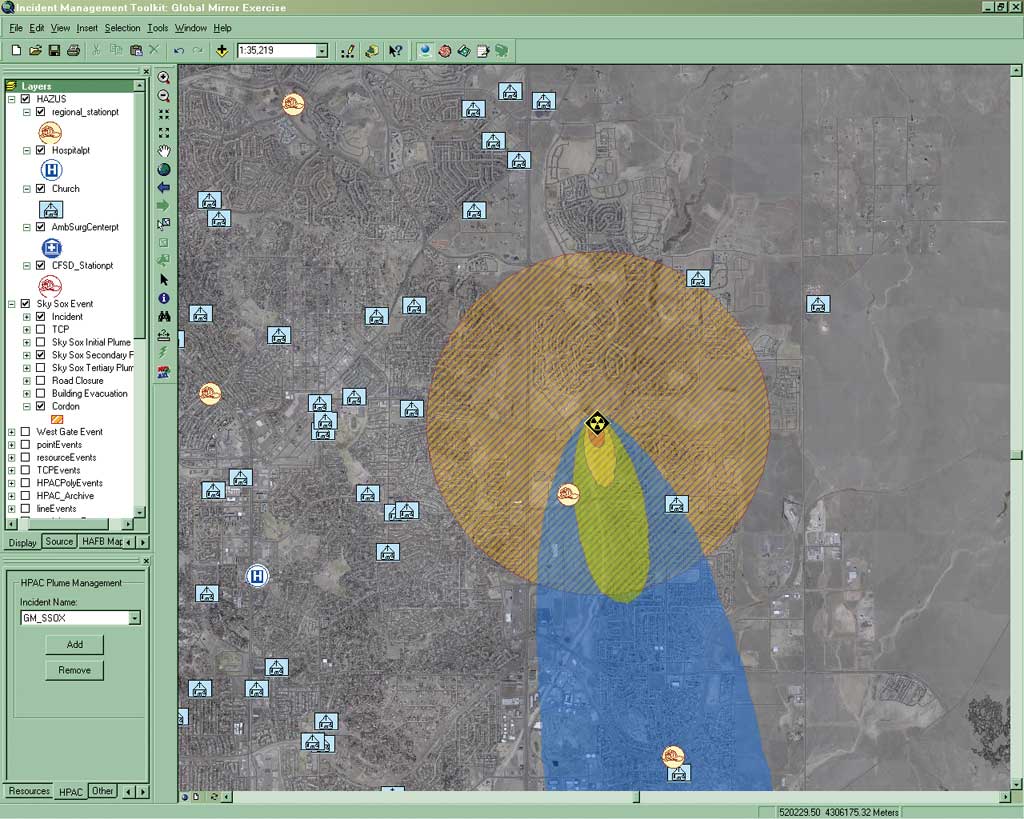Viewport: 1024px width, 819px height.
Task: Click the red swirl toolkit icon
Action: click(x=445, y=50)
